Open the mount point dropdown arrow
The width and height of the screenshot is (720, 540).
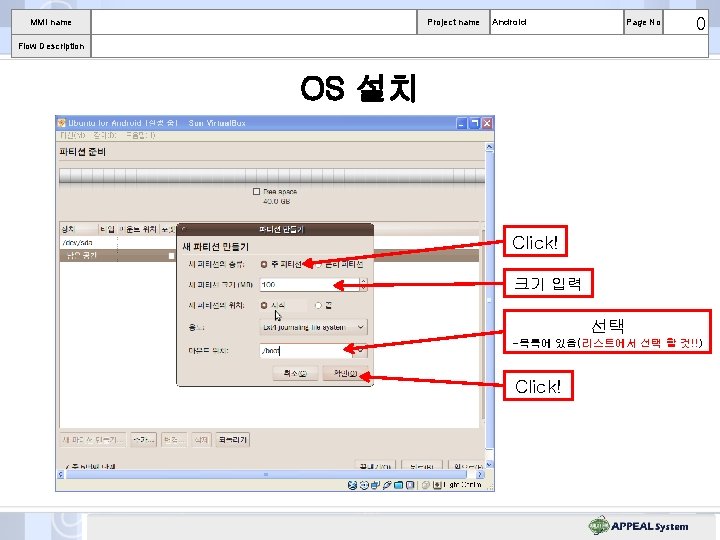pyautogui.click(x=360, y=351)
